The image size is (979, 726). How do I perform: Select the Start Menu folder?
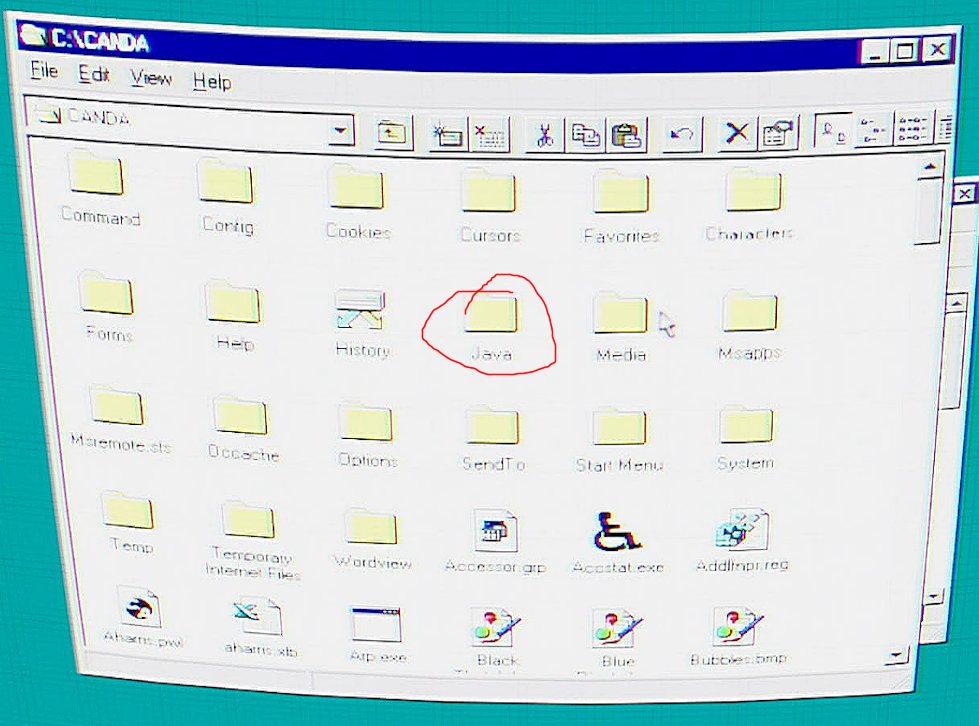click(619, 439)
